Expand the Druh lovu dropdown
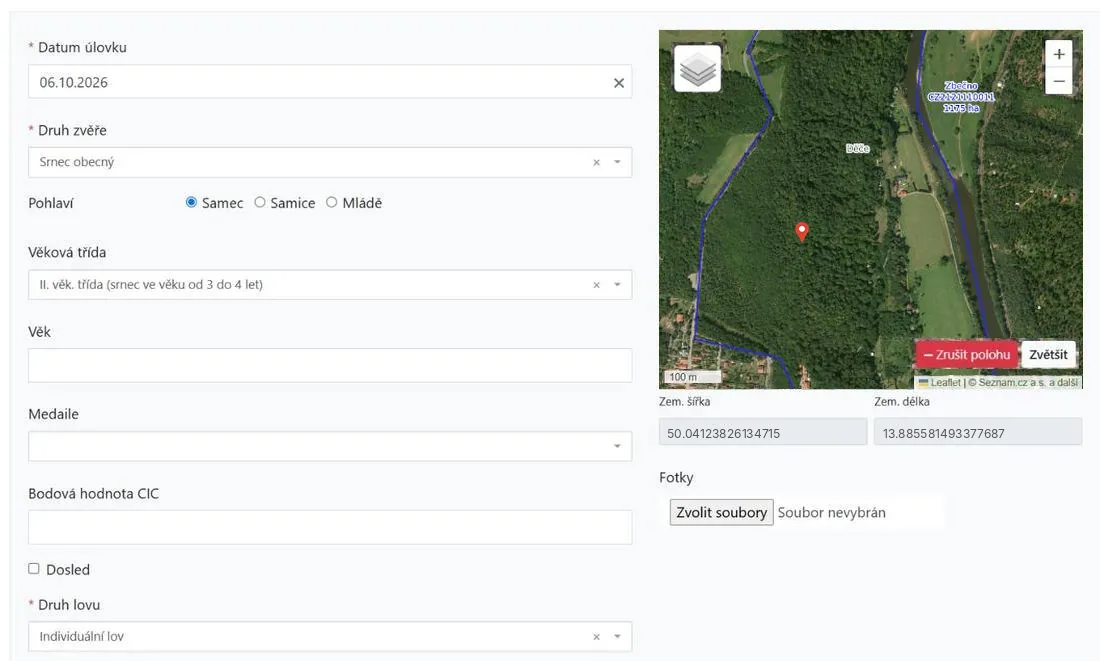 pyautogui.click(x=617, y=636)
